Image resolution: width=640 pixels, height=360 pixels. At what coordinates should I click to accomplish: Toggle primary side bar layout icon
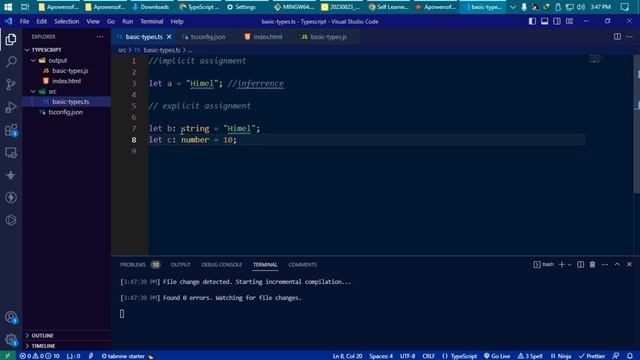click(532, 21)
